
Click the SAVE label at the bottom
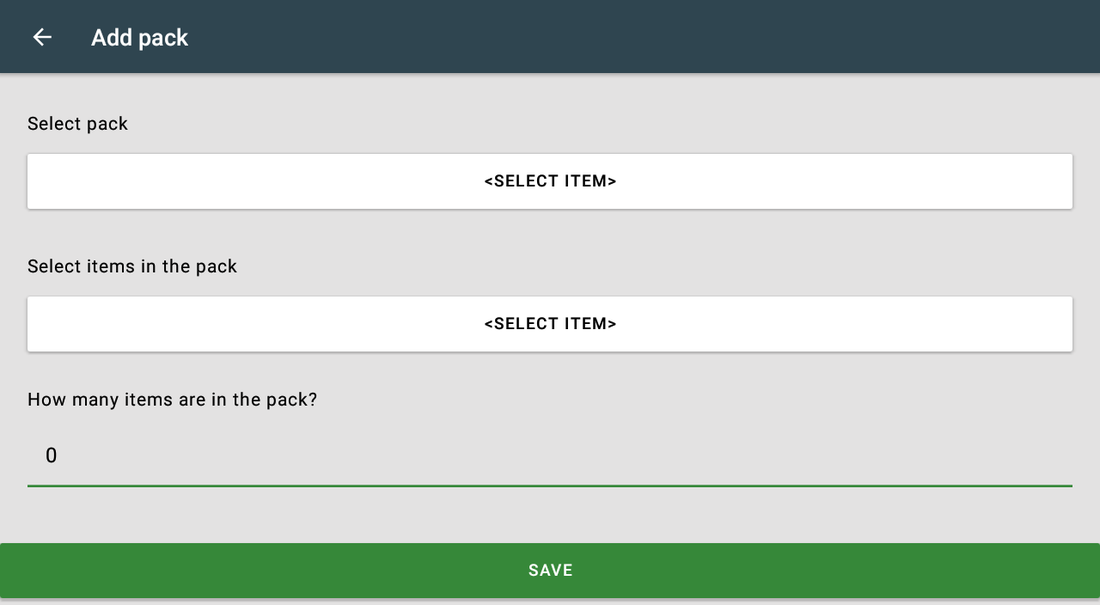click(550, 570)
